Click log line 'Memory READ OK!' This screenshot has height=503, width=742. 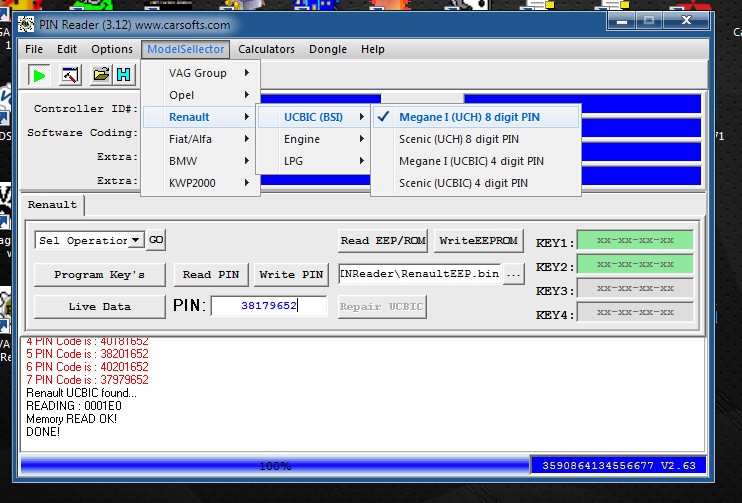[x=71, y=419]
